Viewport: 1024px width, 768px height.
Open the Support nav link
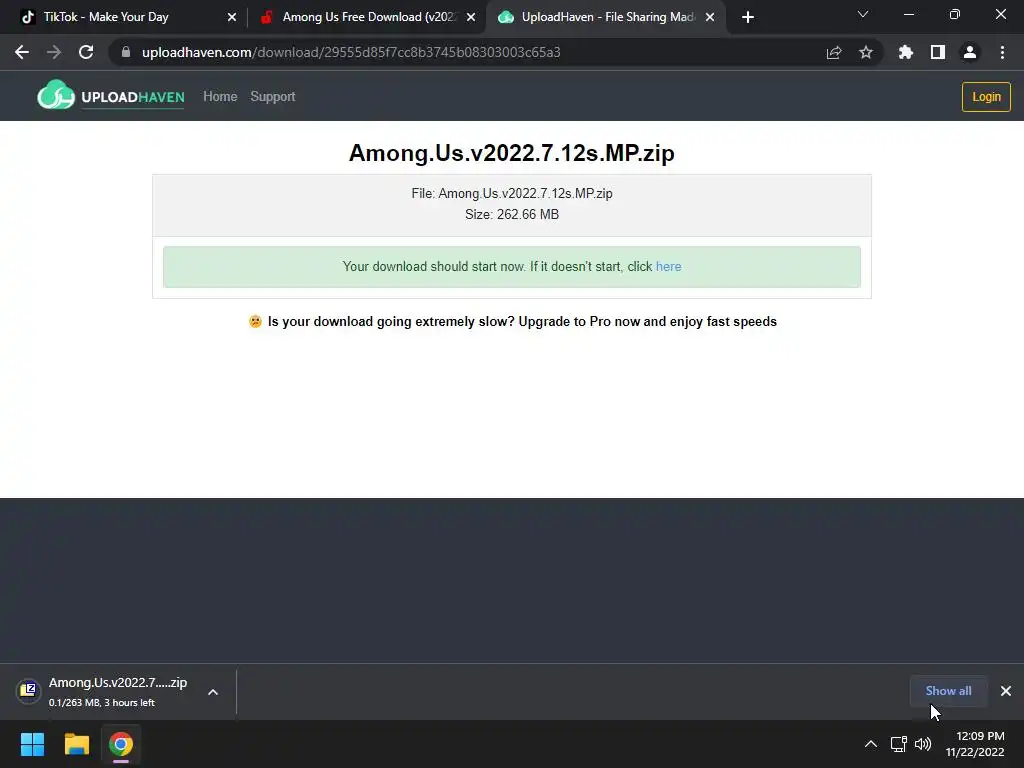(273, 97)
